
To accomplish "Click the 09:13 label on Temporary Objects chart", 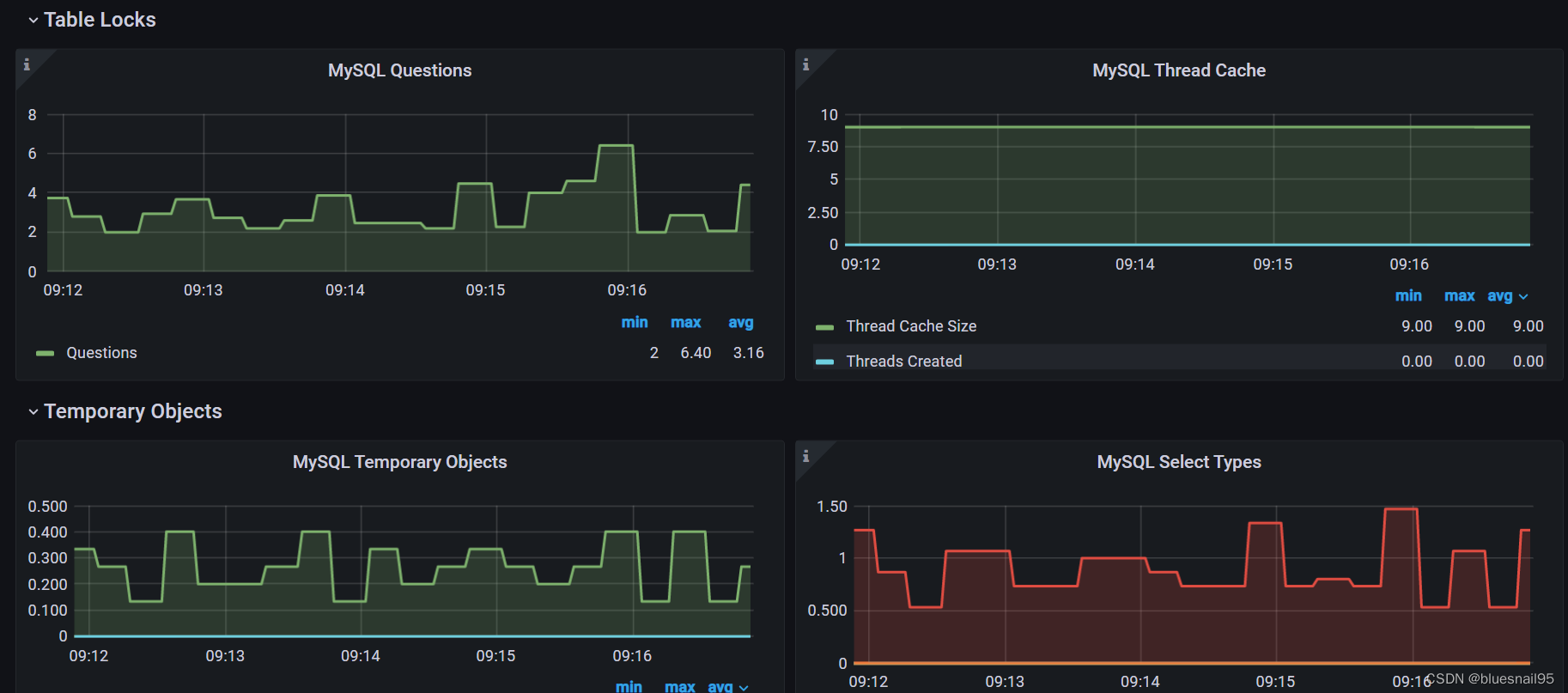I will pyautogui.click(x=225, y=656).
